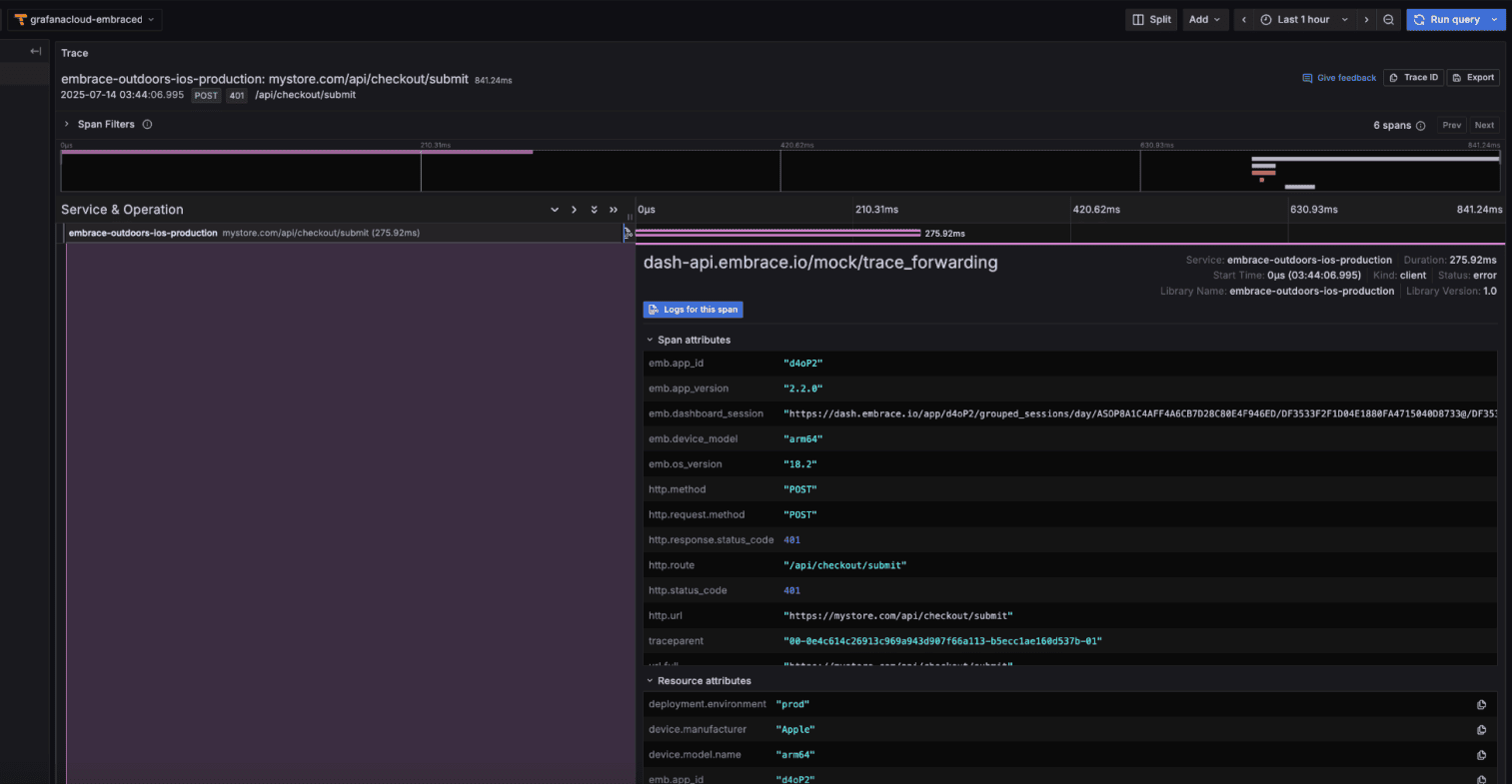
Task: Copy the device.model.name attribute
Action: tap(1482, 755)
